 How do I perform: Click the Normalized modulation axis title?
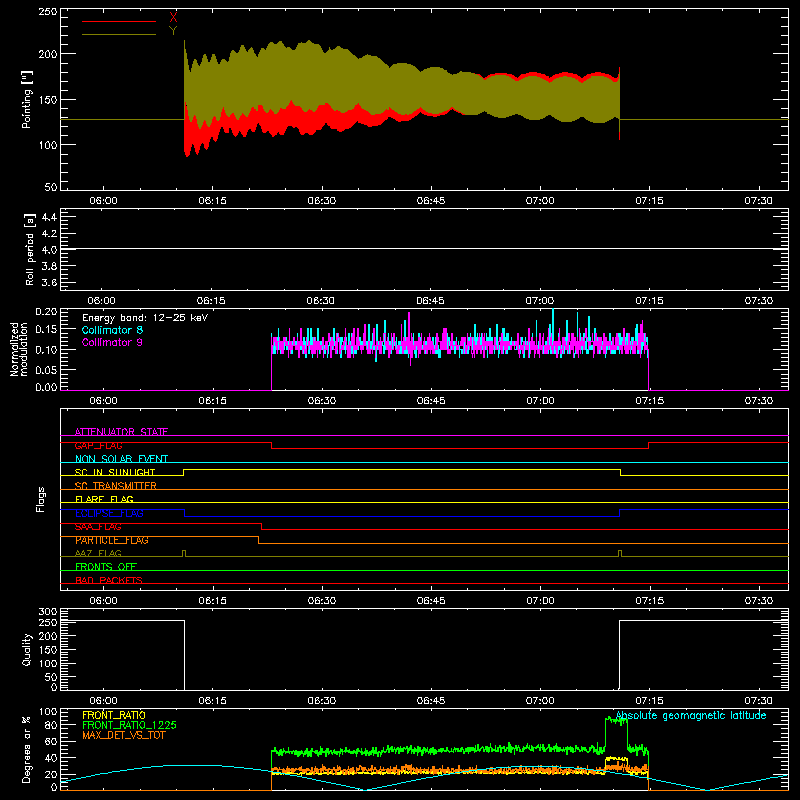[x=19, y=349]
